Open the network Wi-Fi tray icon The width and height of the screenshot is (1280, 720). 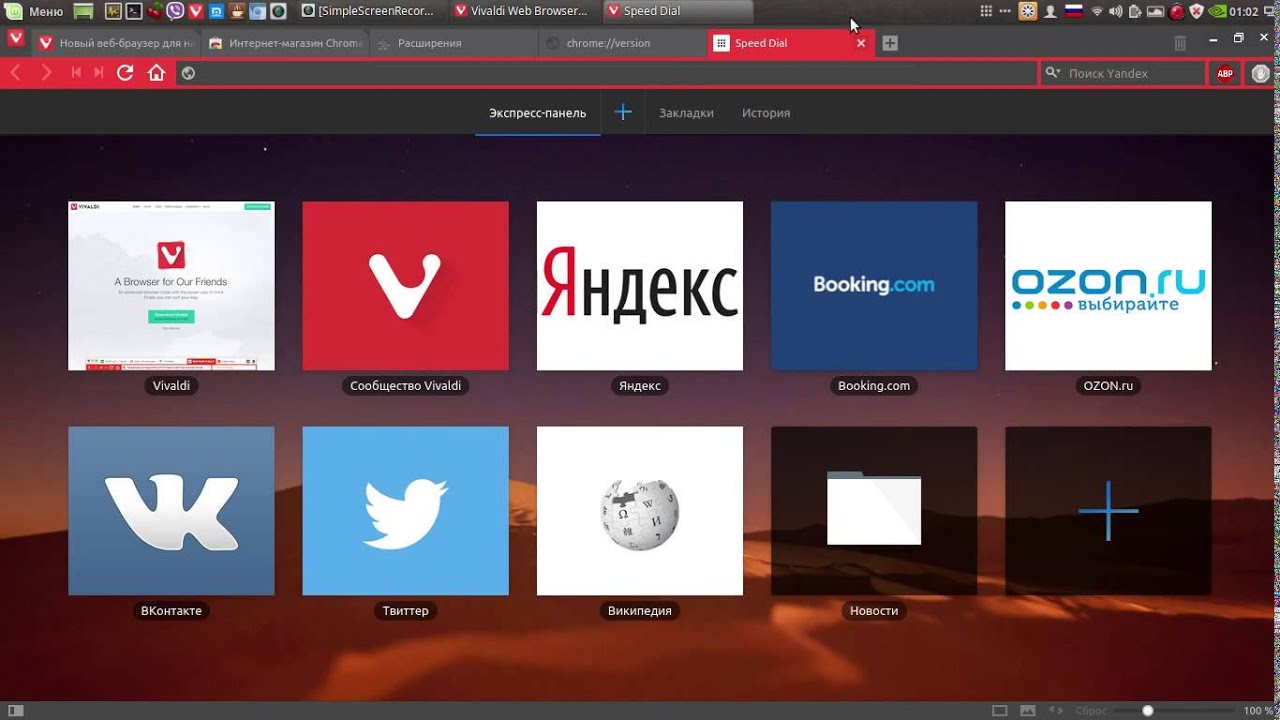coord(1097,11)
